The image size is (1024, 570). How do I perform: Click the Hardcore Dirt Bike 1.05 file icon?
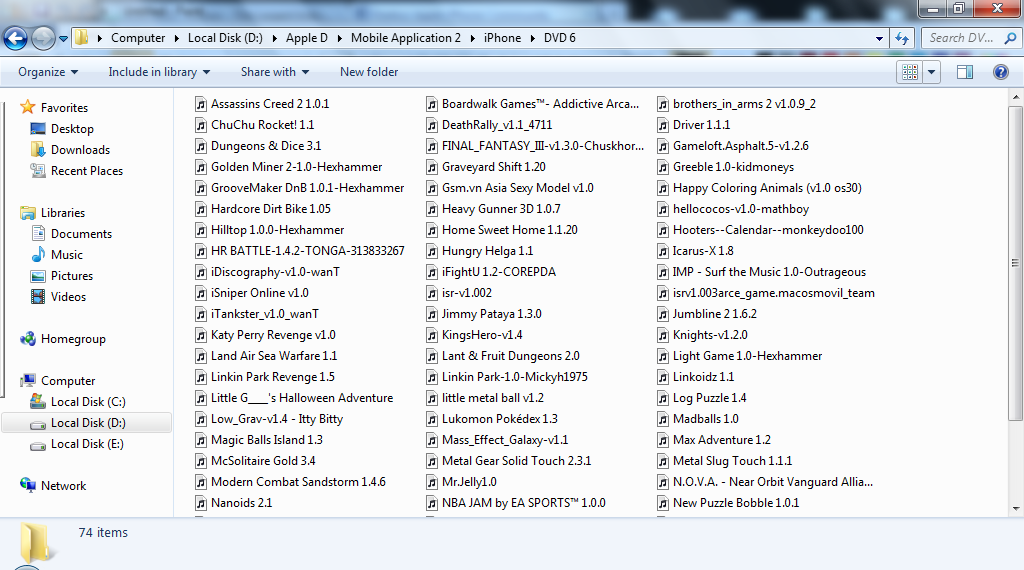200,209
